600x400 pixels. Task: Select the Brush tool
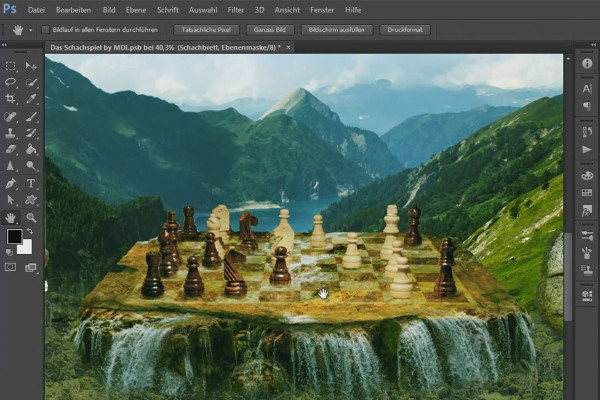(31, 116)
